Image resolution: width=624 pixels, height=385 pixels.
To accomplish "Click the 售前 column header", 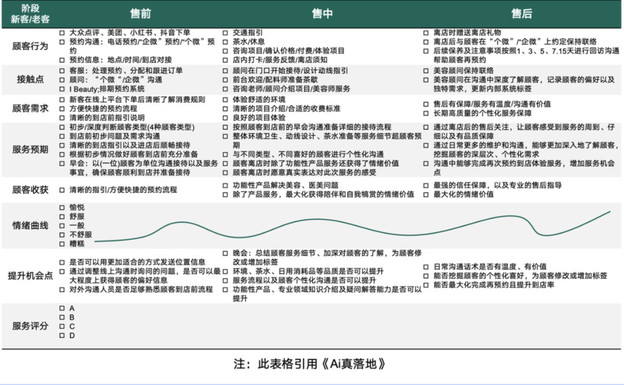I will pos(140,14).
